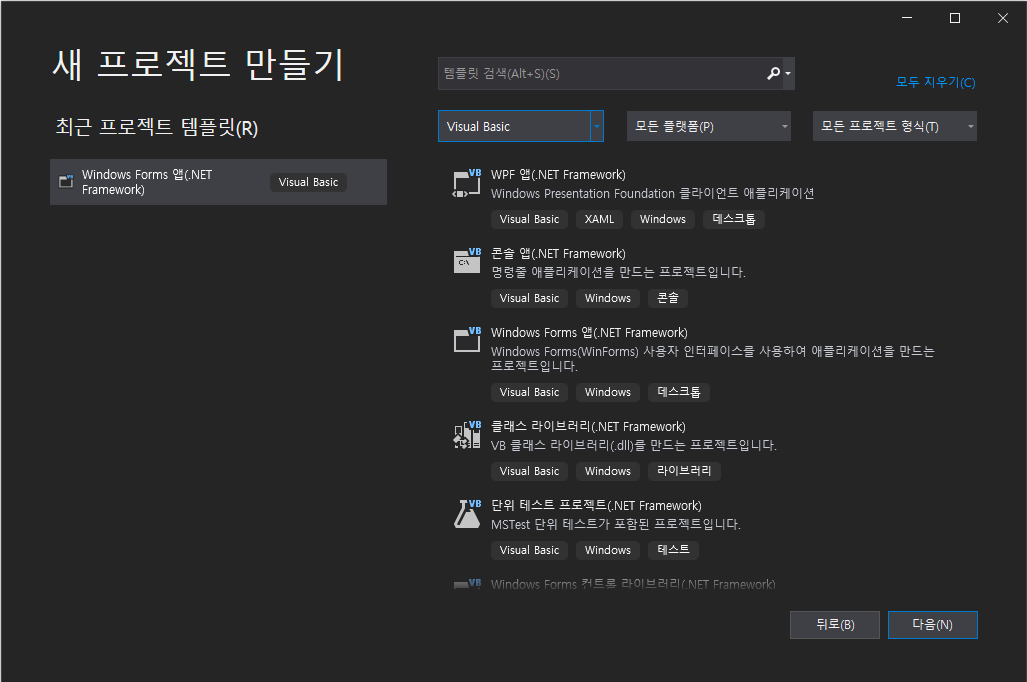This screenshot has width=1027, height=682.
Task: Select the 콘솔 앱(.NET Framework) template title
Action: point(558,254)
